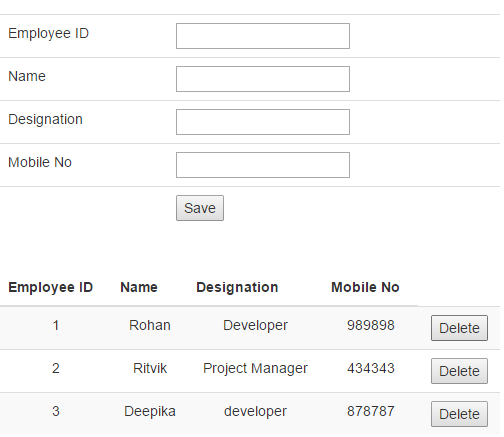The height and width of the screenshot is (437, 504).
Task: Select the Designation input field
Action: point(263,122)
